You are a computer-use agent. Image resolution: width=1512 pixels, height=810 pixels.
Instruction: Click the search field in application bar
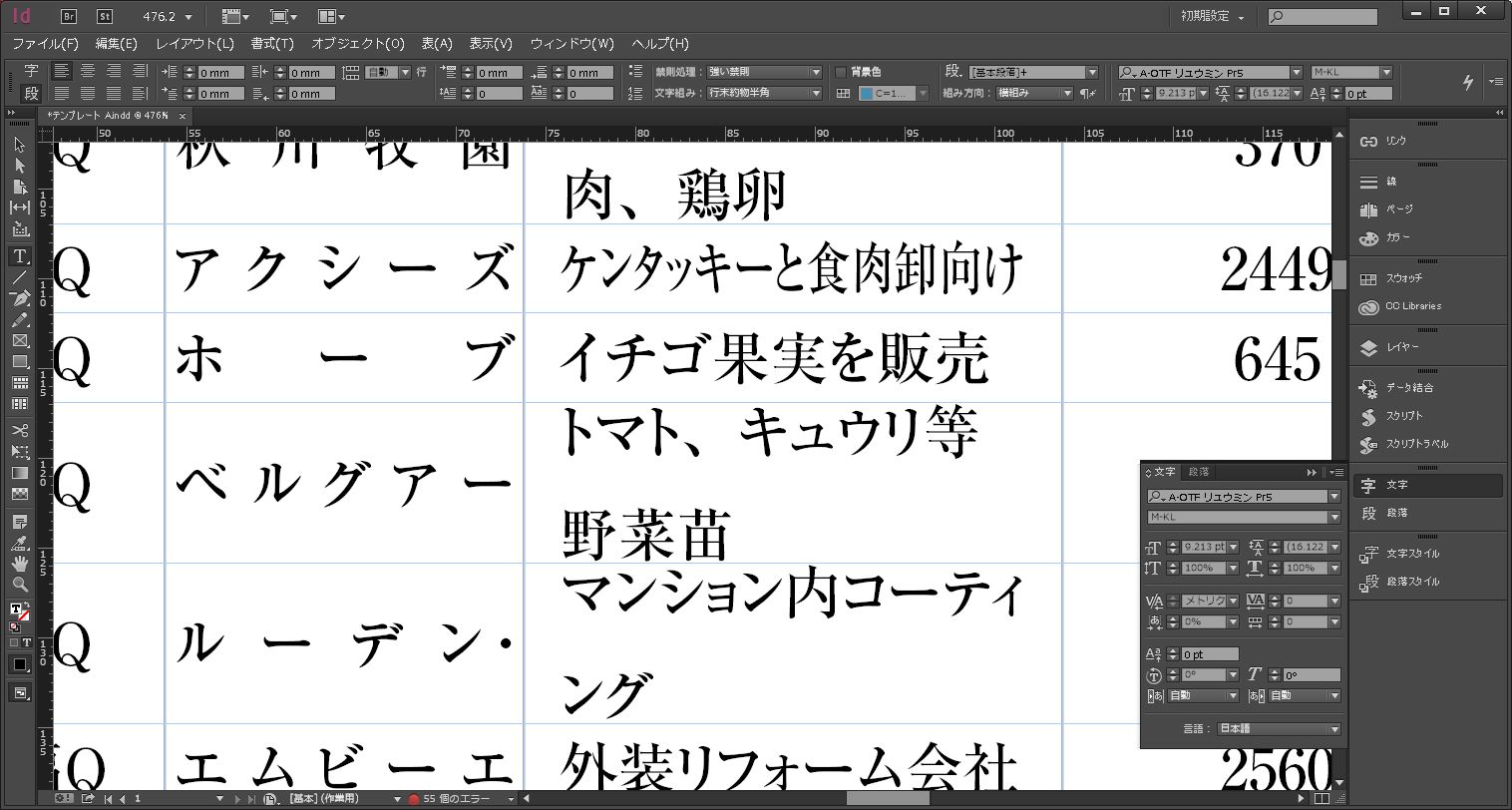pyautogui.click(x=1323, y=17)
